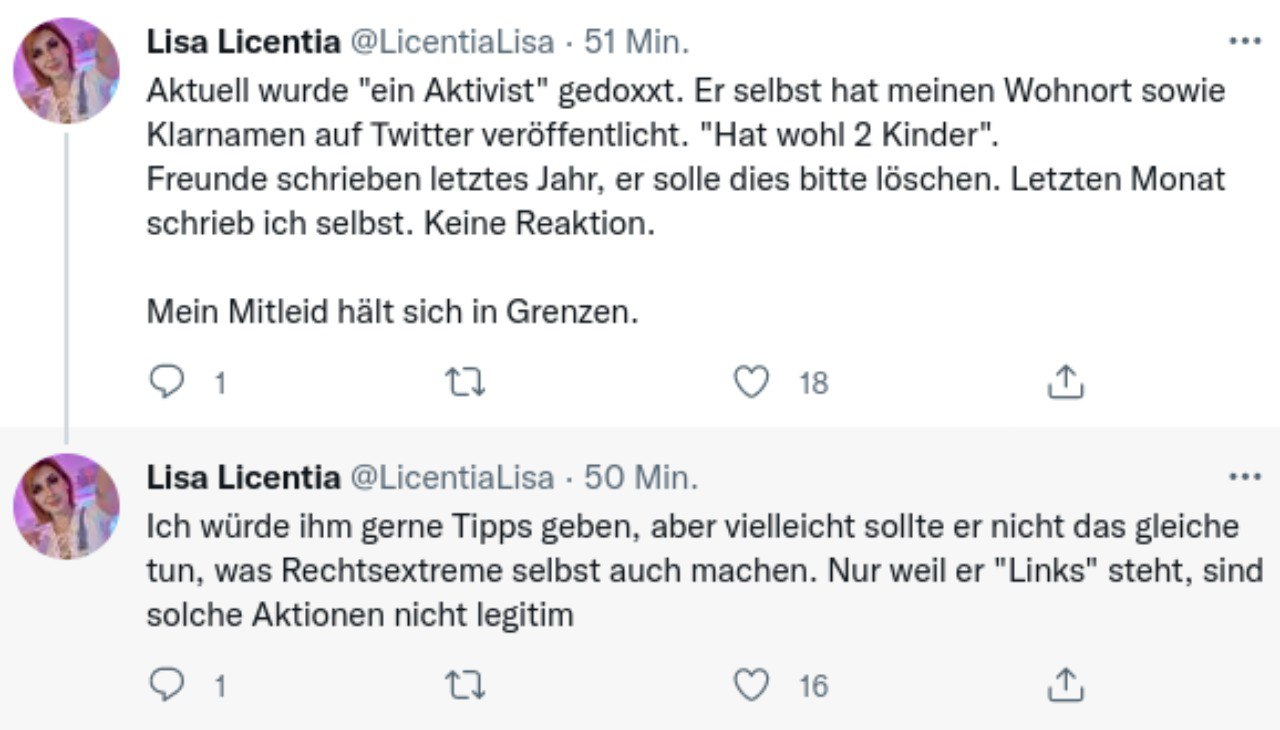The width and height of the screenshot is (1280, 730).
Task: Open more options on the 51 Min. tweet
Action: [x=1244, y=43]
